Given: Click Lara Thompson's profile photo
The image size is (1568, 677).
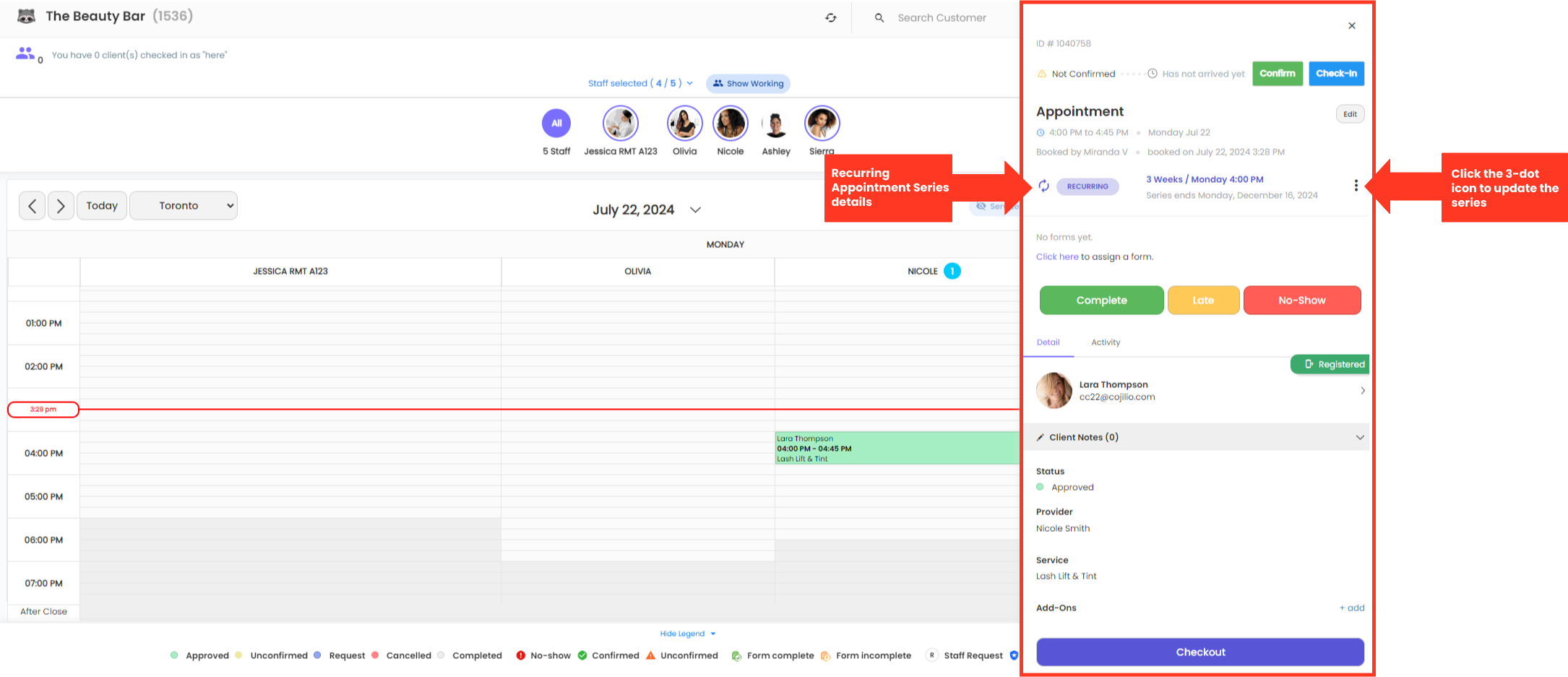Looking at the screenshot, I should click(1054, 391).
